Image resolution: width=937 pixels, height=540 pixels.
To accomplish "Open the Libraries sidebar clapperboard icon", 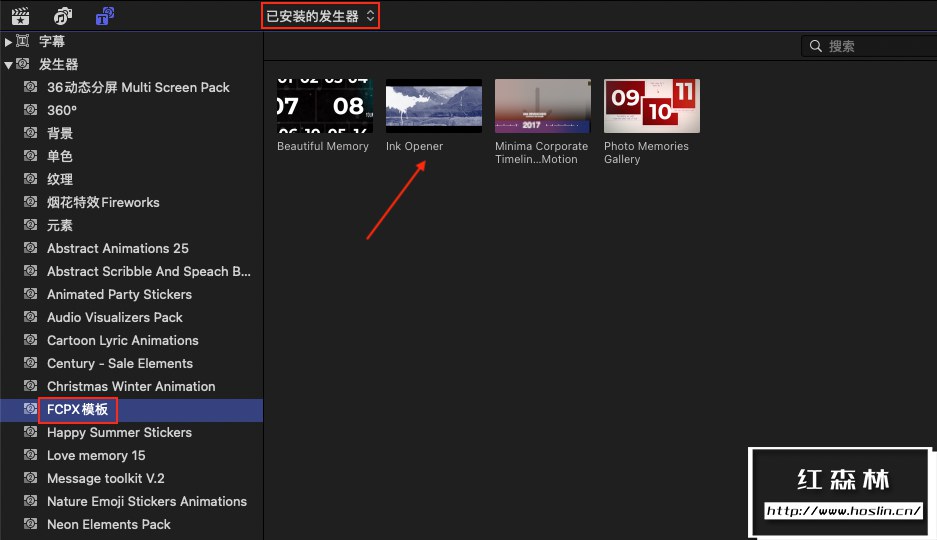I will point(20,16).
